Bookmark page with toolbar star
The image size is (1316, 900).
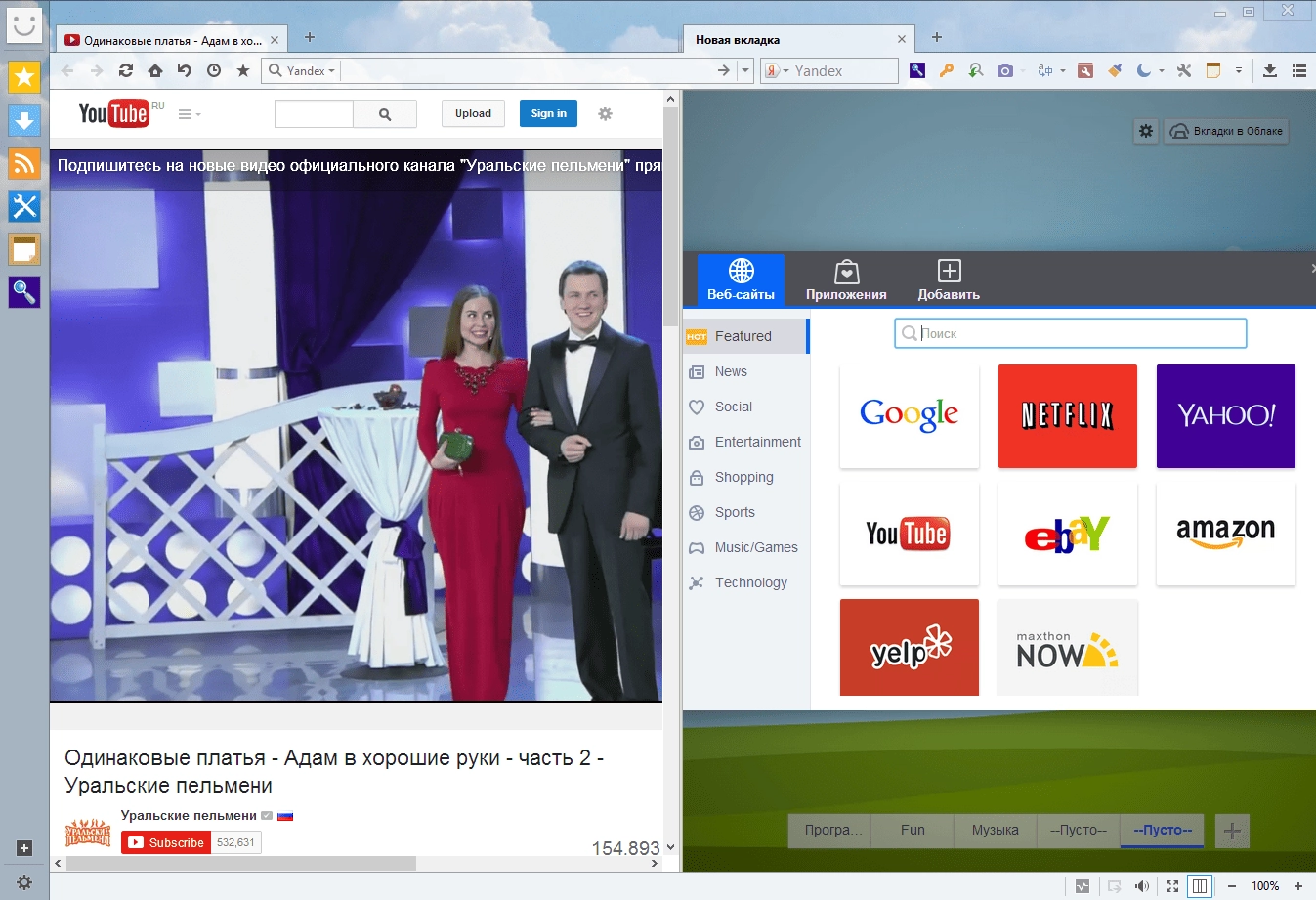tap(243, 70)
